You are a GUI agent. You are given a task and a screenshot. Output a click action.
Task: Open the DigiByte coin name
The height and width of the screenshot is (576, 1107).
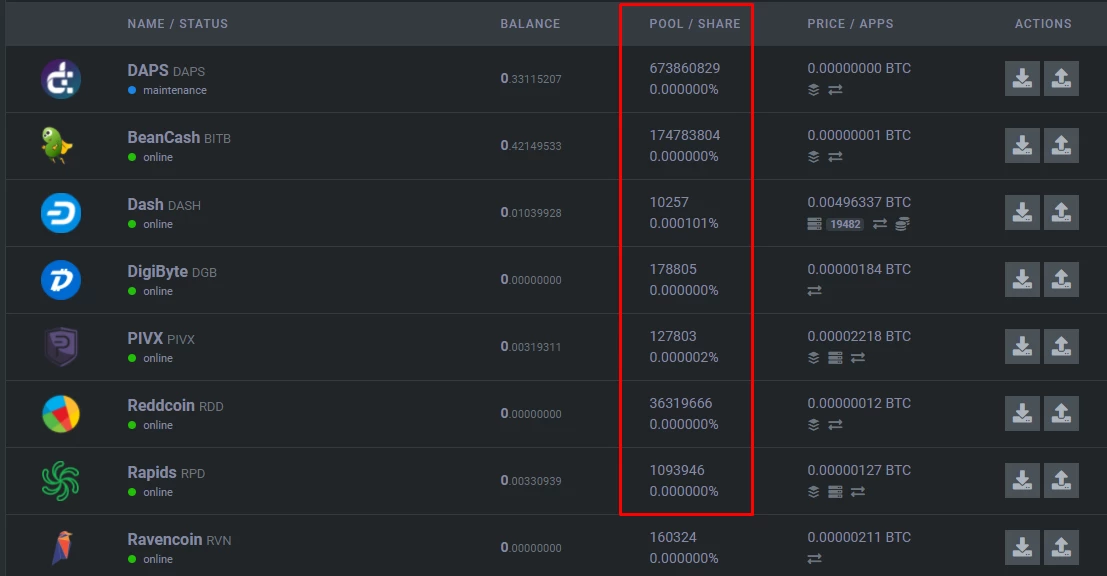(x=157, y=272)
